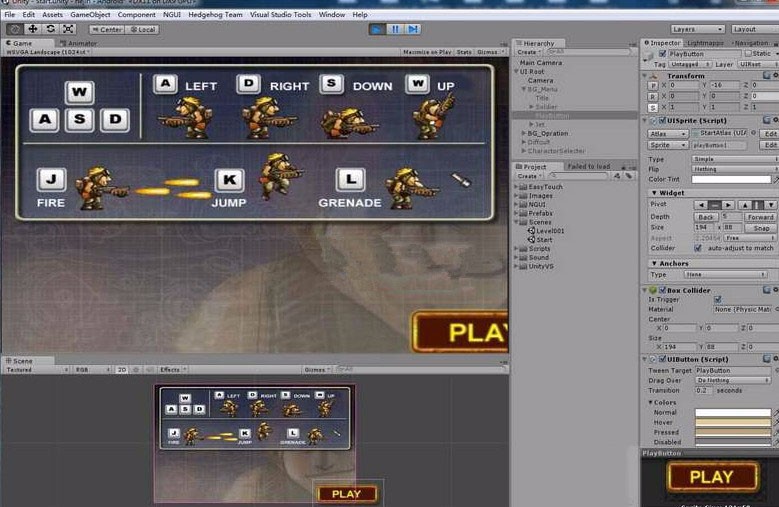Click the Transition seconds field
Viewport: 779px width, 507px height.
pos(703,390)
